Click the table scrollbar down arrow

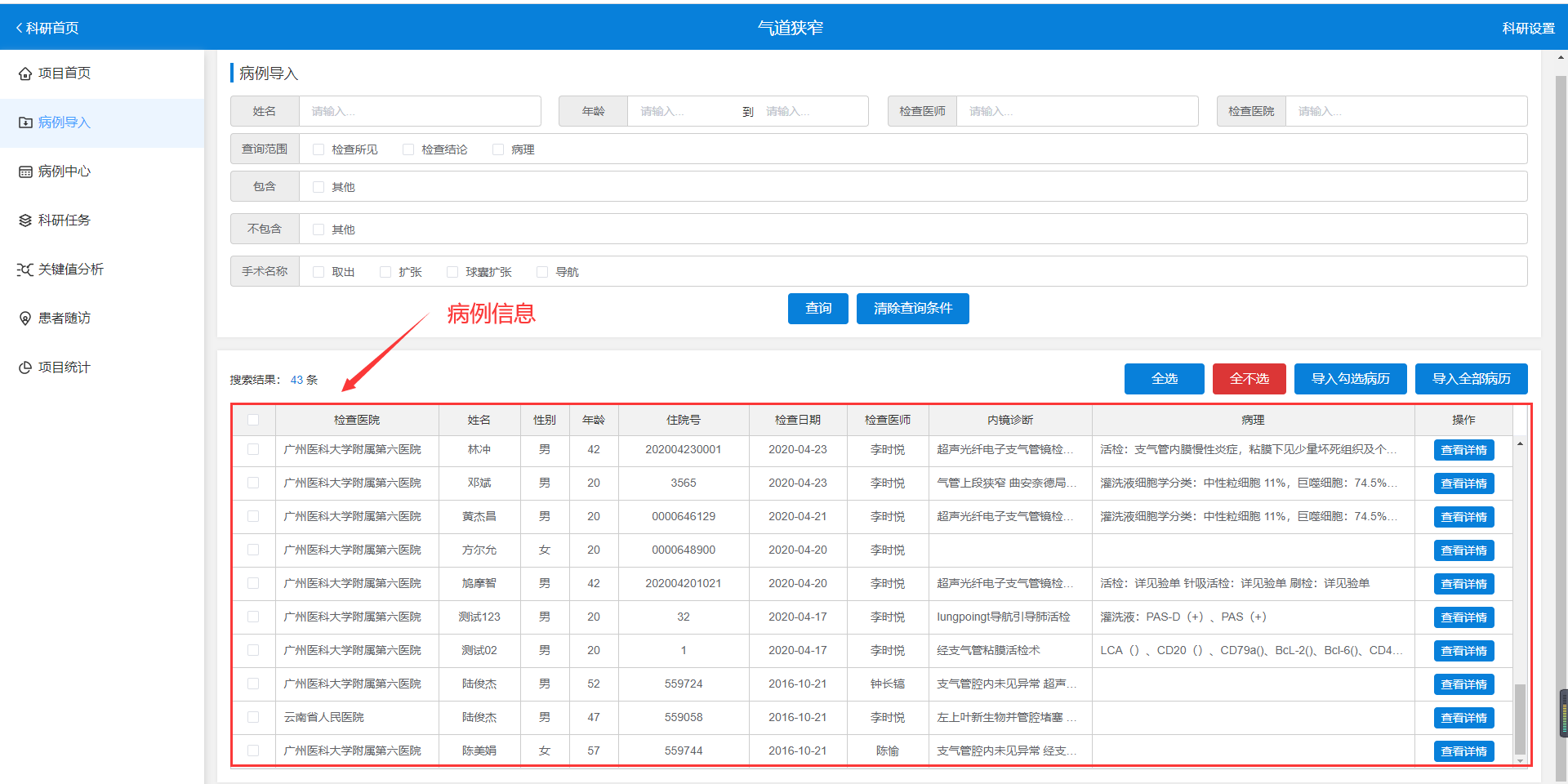tap(1520, 760)
